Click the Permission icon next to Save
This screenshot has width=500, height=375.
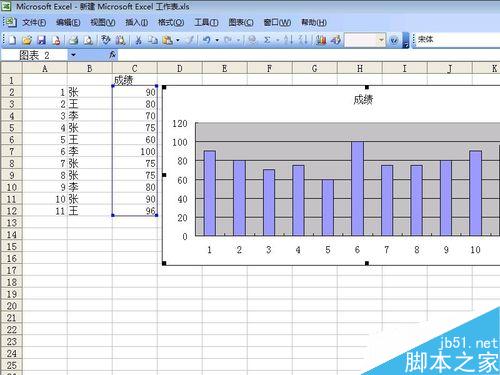point(56,40)
